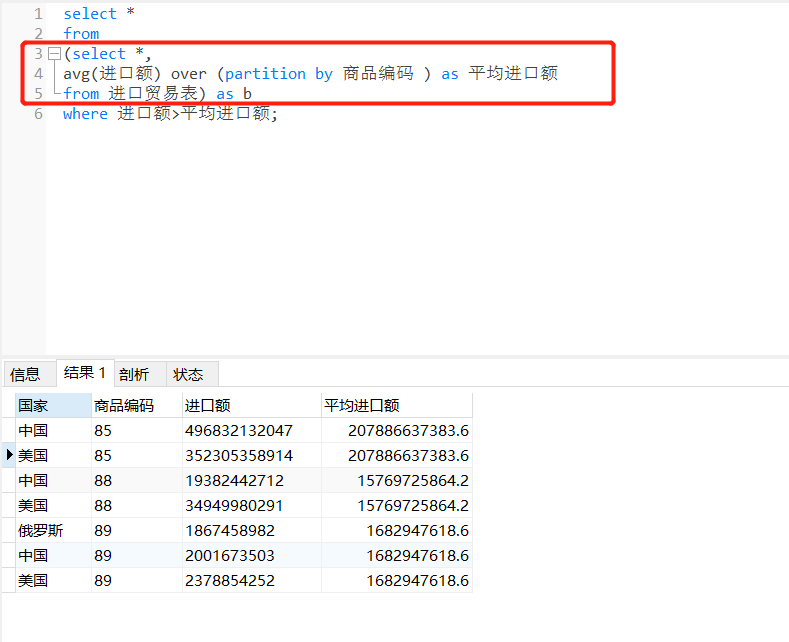
Task: Select the cell with value 34949980291
Action: pyautogui.click(x=252, y=506)
